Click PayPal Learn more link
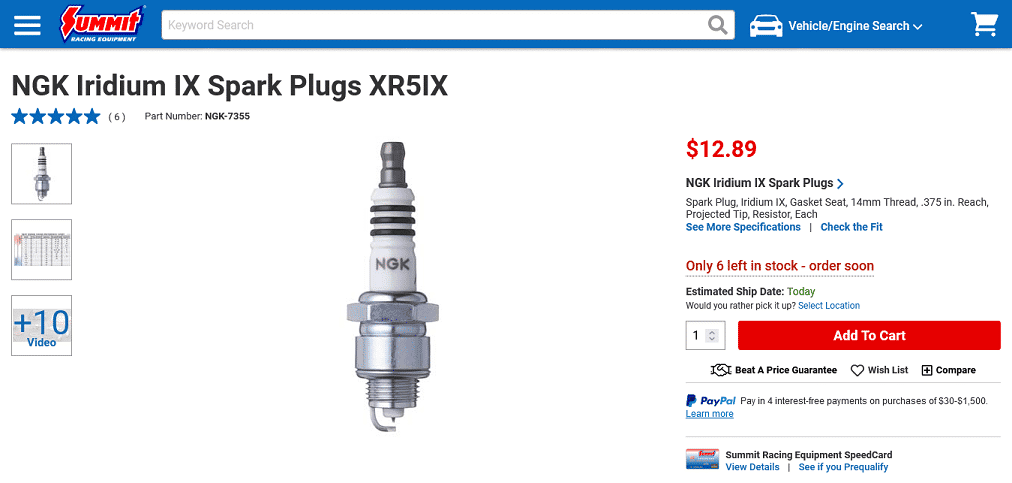 tap(709, 414)
